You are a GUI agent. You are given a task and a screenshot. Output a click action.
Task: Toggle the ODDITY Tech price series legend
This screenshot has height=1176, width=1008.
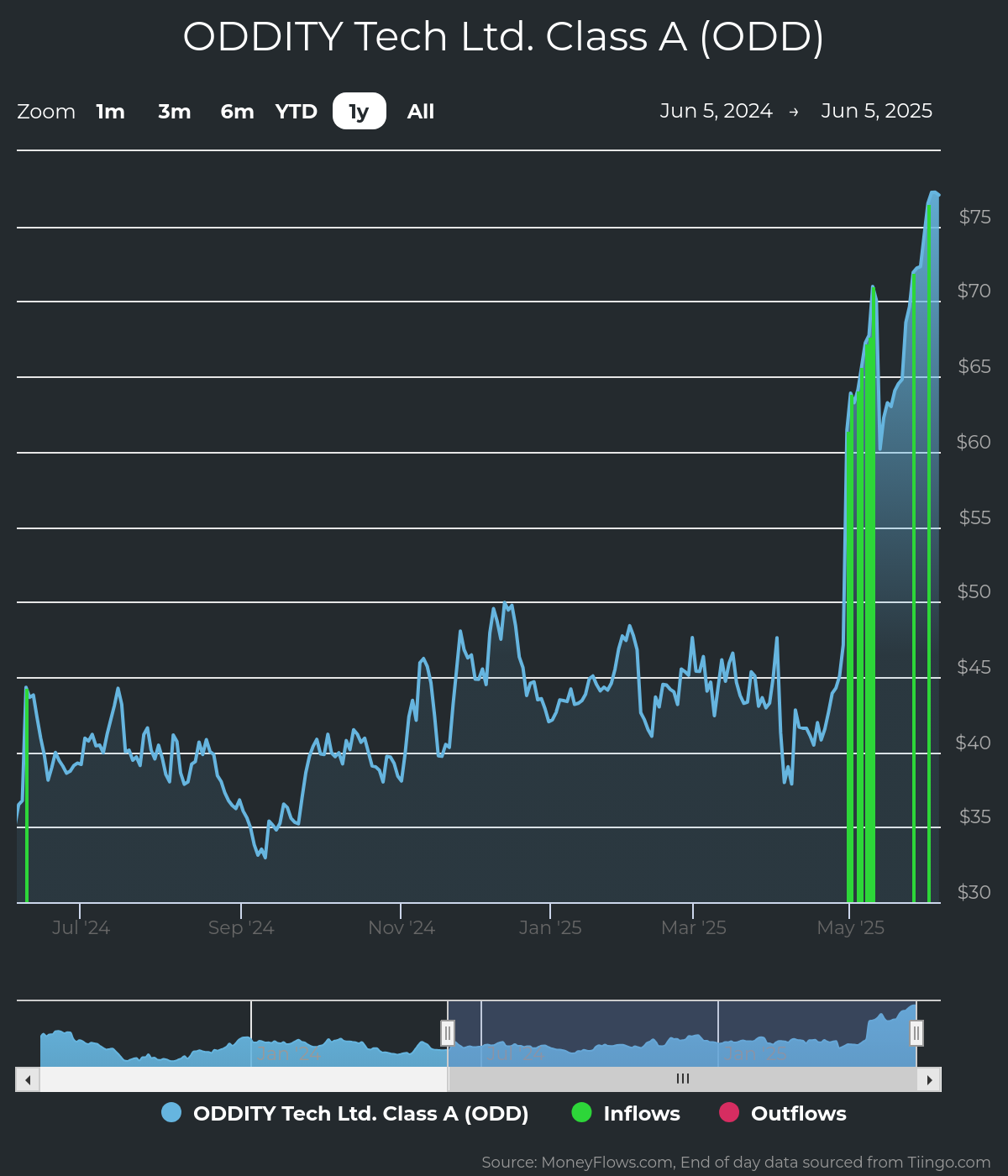point(360,1114)
